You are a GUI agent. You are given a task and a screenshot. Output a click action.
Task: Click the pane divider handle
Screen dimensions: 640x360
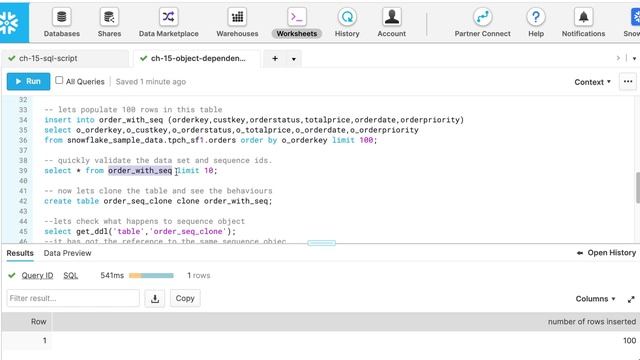click(322, 243)
